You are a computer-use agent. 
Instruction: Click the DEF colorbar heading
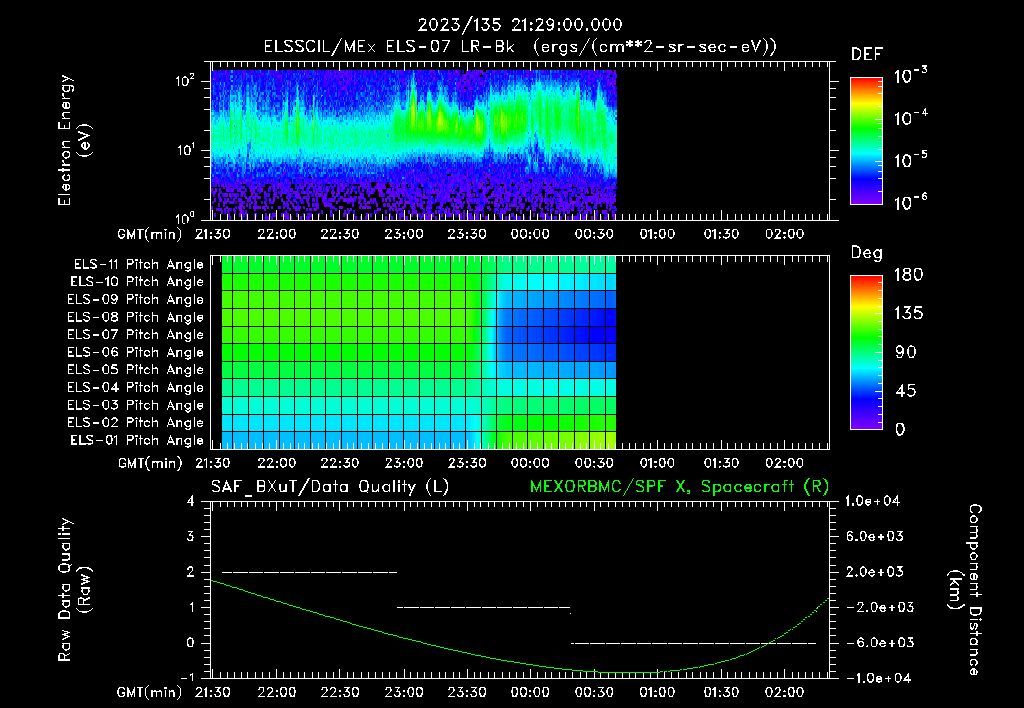(x=867, y=54)
